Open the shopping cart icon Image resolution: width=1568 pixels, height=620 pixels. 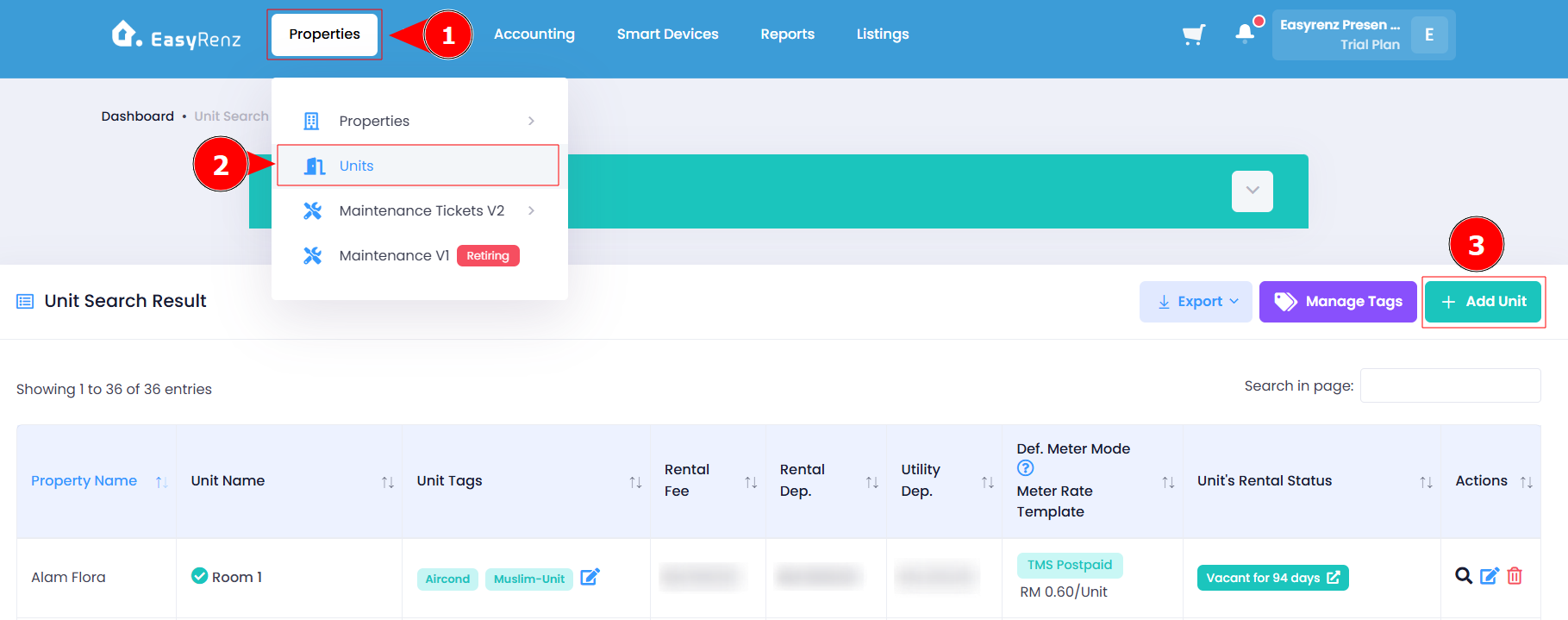1193,34
